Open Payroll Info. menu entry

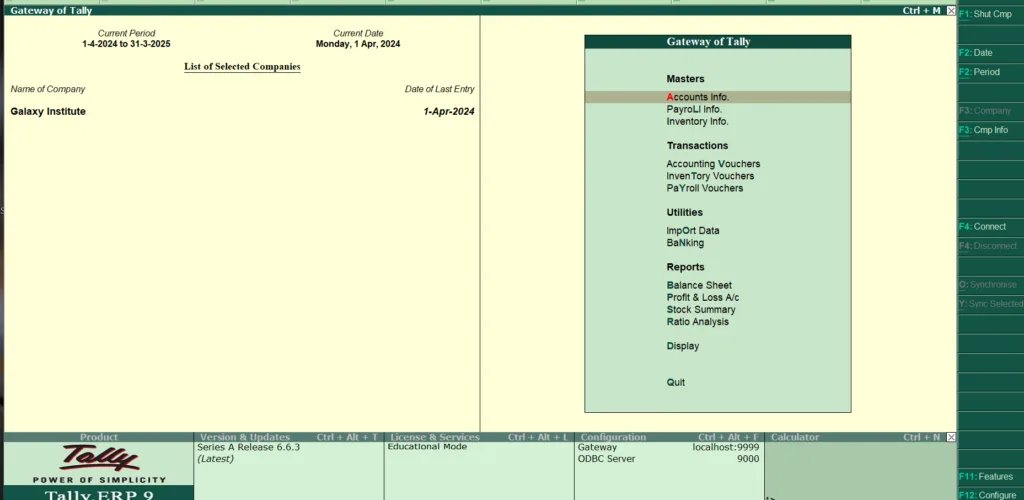click(x=694, y=109)
